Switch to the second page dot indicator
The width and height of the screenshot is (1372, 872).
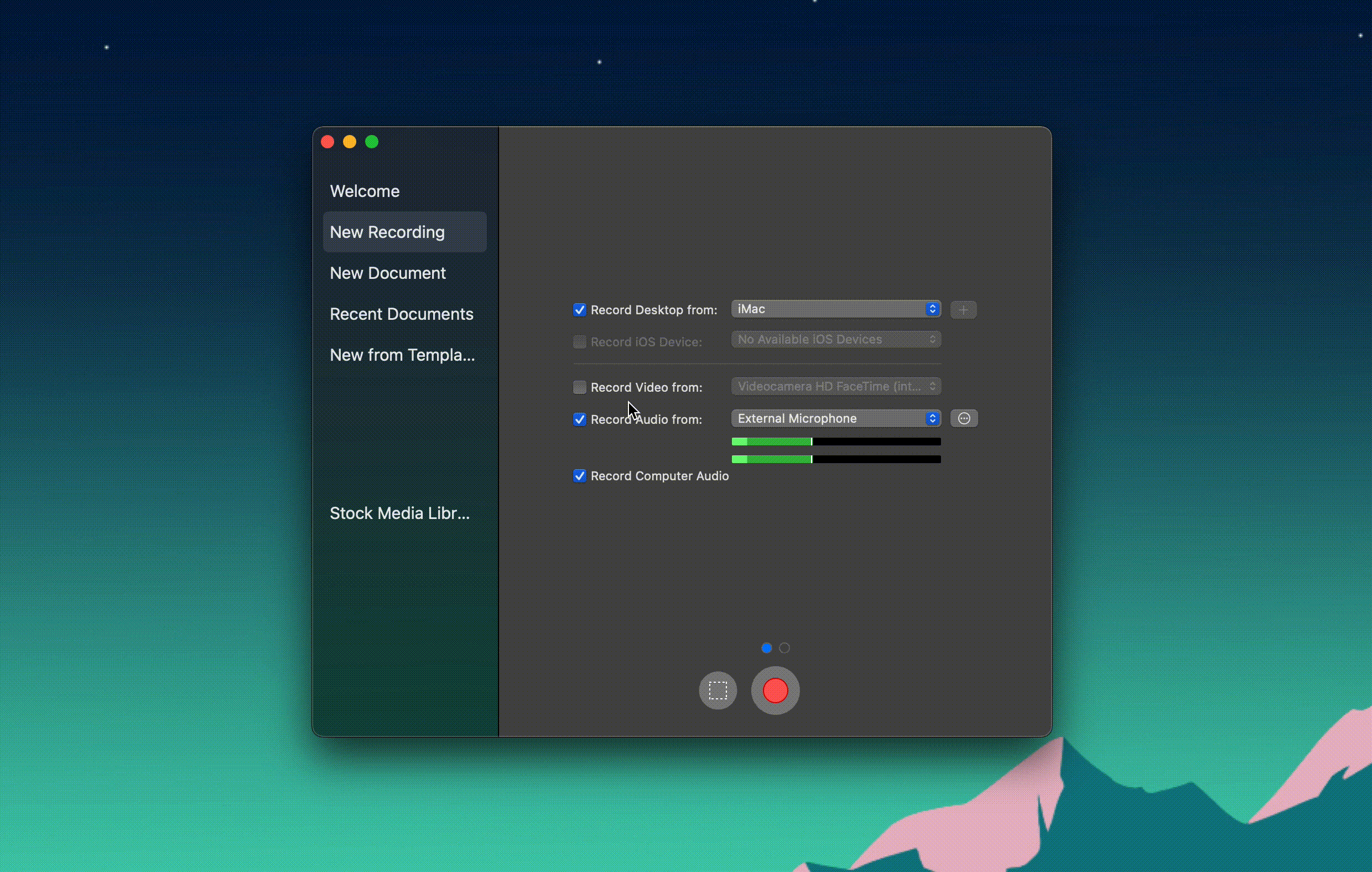[x=784, y=648]
